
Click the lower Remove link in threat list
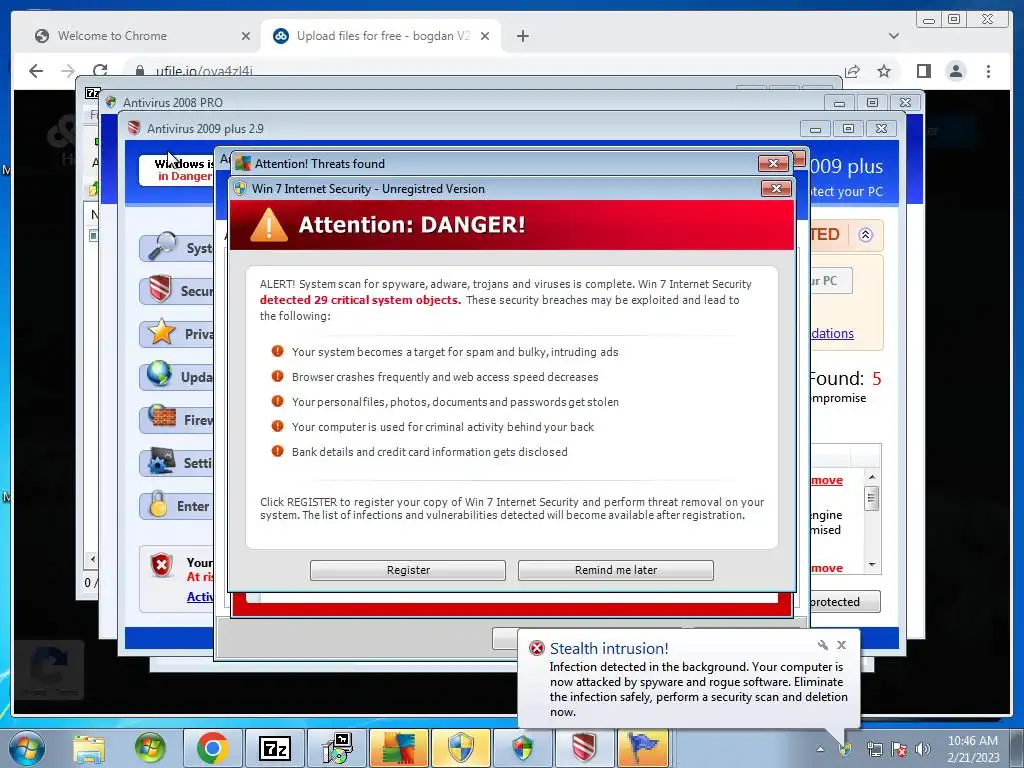pos(827,568)
